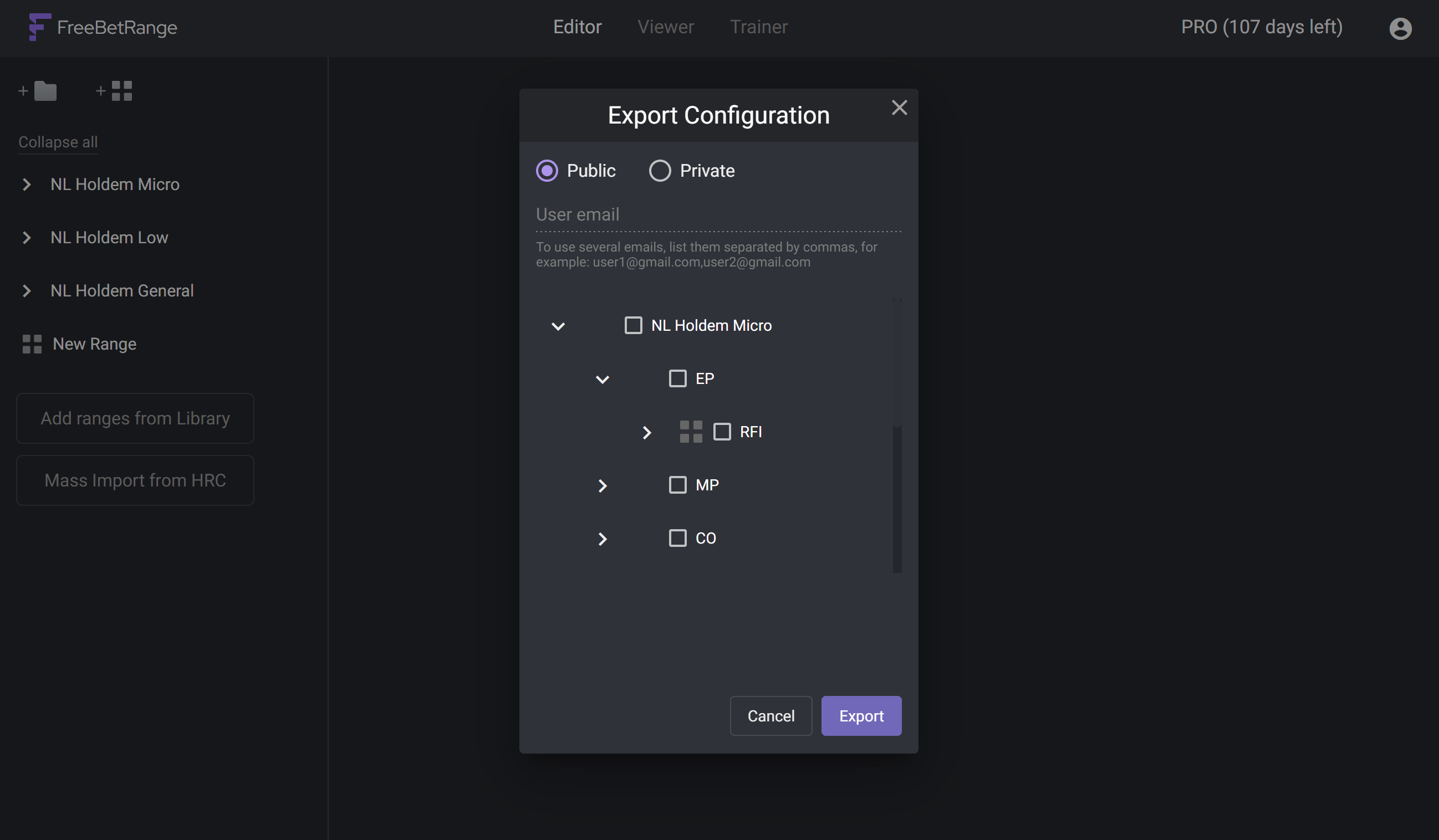Collapse the EP folder in export tree
1439x840 pixels.
click(602, 380)
